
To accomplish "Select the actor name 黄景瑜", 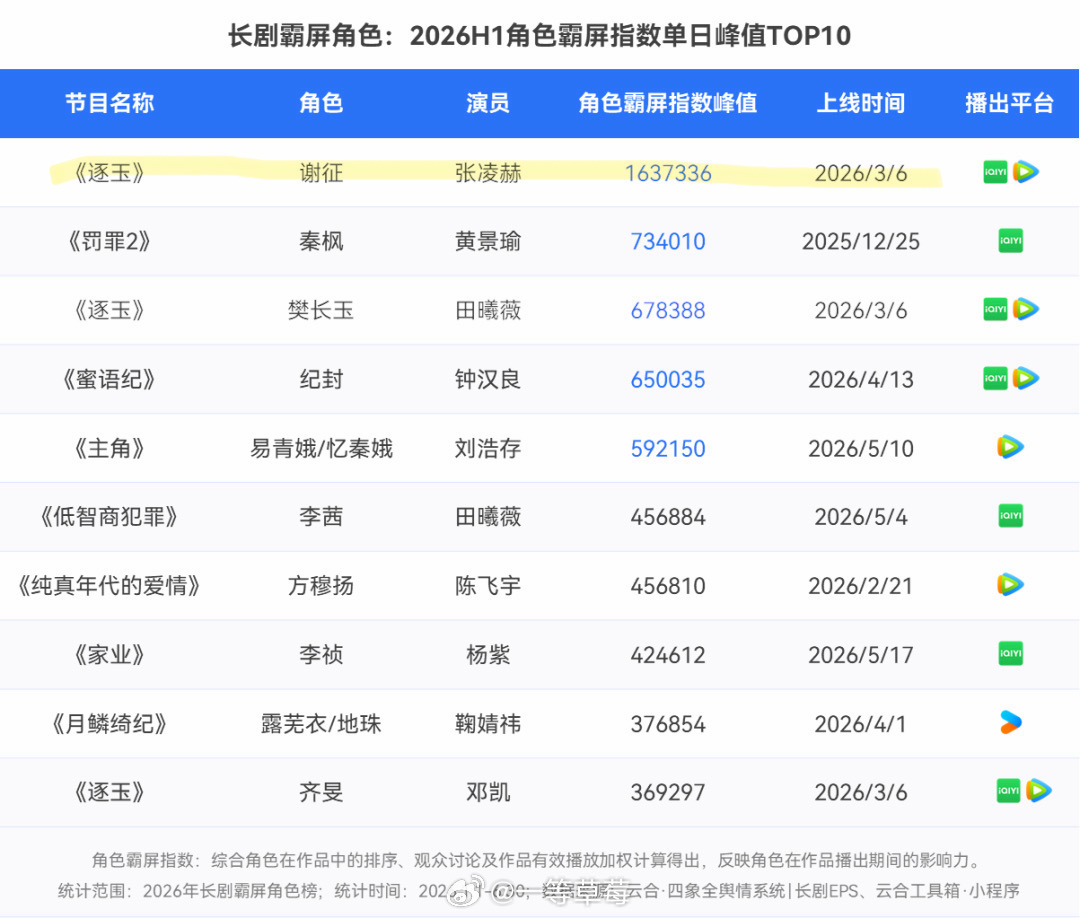I will coord(488,242).
